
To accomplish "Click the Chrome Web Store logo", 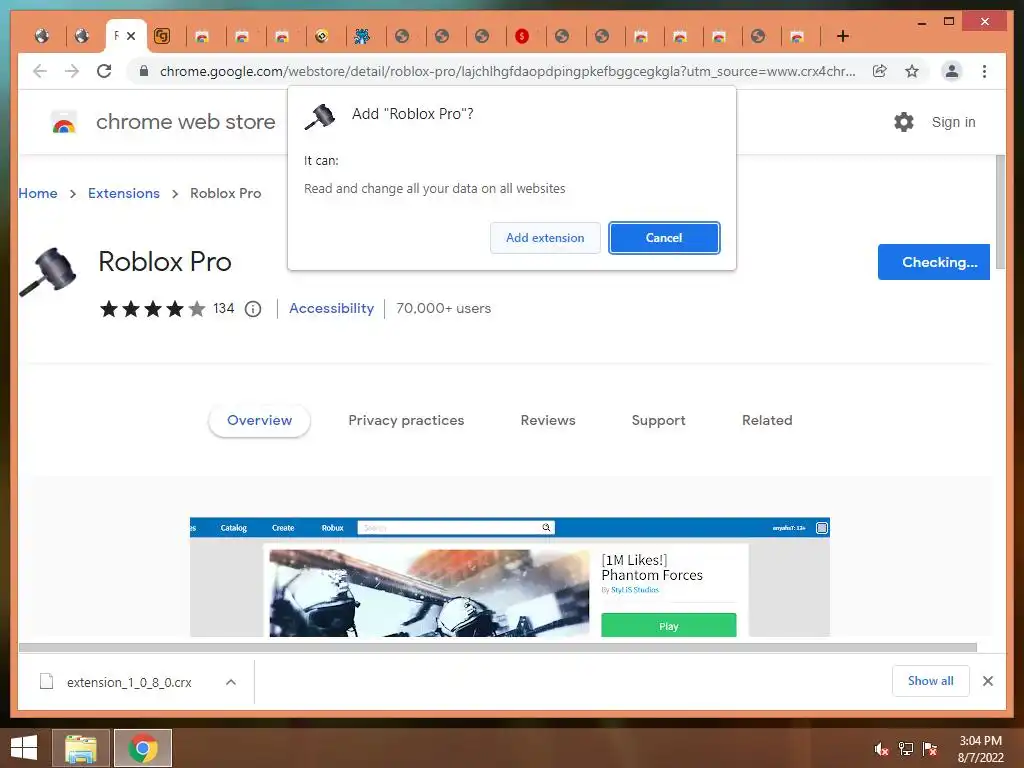I will pos(64,122).
